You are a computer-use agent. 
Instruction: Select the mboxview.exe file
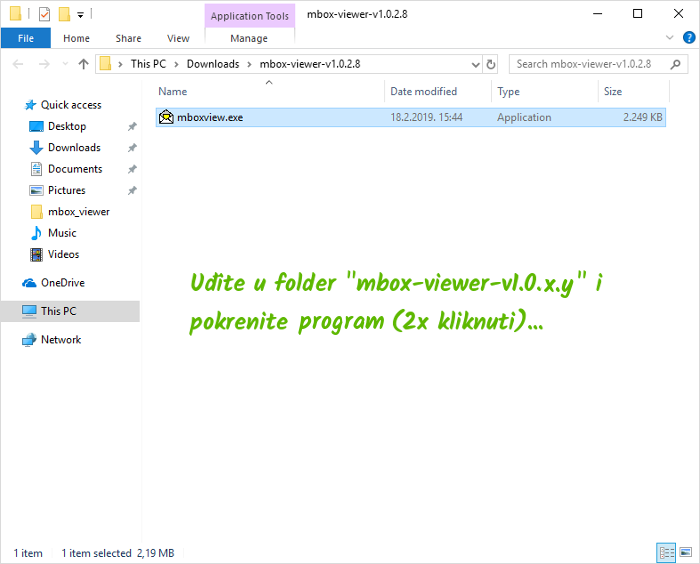tap(209, 117)
